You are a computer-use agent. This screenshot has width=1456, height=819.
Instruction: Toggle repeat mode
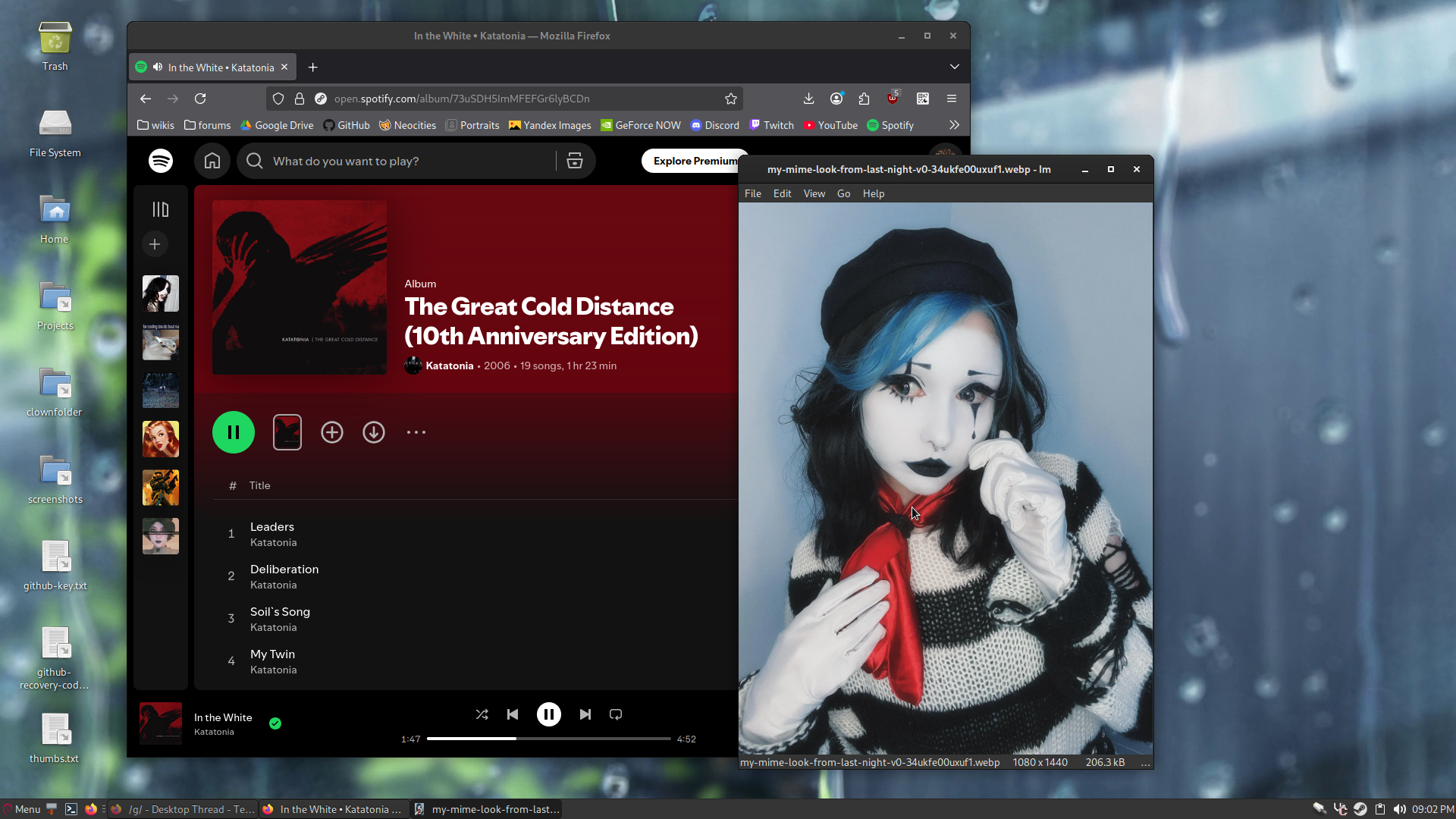[x=616, y=714]
